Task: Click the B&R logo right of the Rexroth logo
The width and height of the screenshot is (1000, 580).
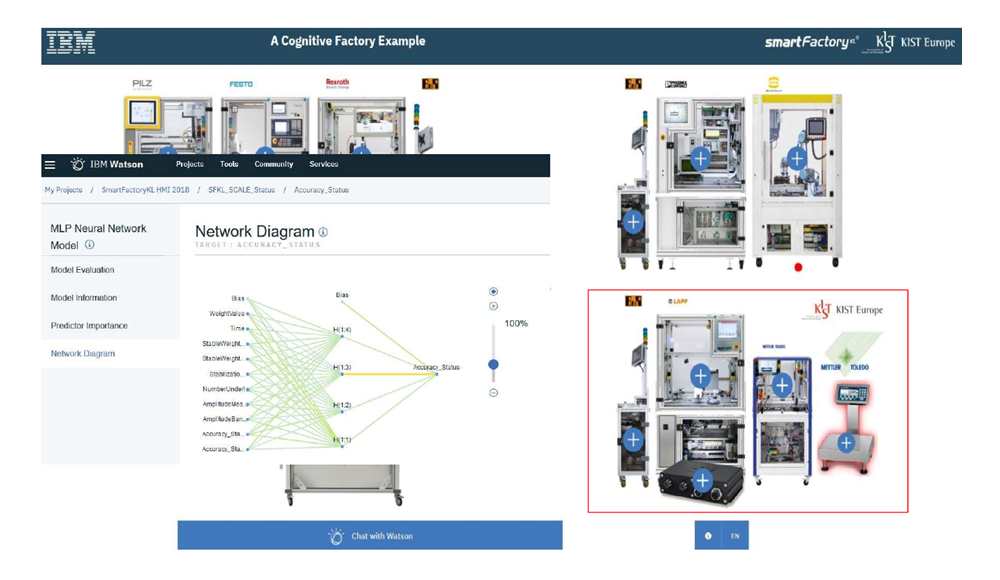Action: pyautogui.click(x=430, y=84)
